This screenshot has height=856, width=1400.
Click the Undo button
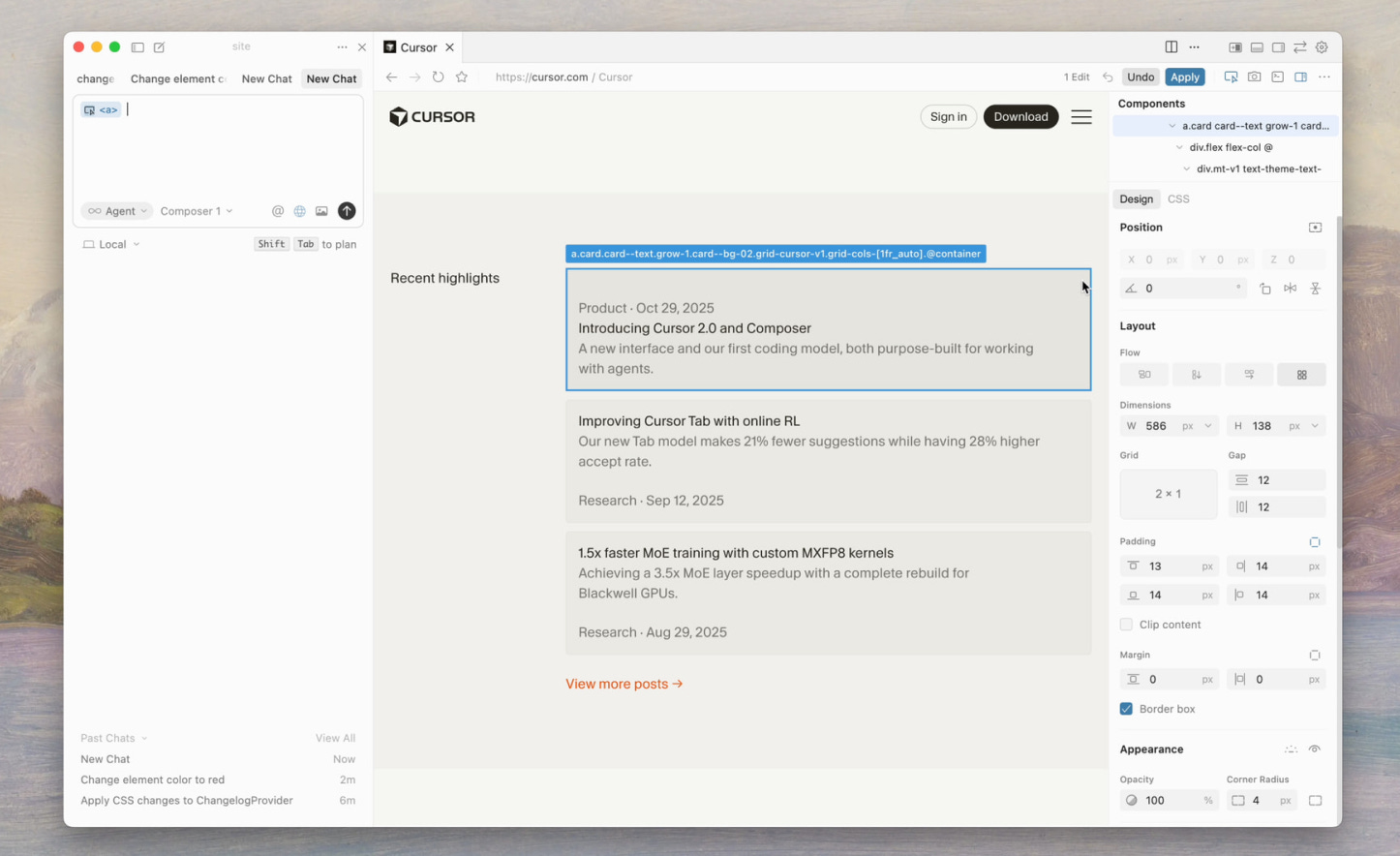(x=1141, y=77)
